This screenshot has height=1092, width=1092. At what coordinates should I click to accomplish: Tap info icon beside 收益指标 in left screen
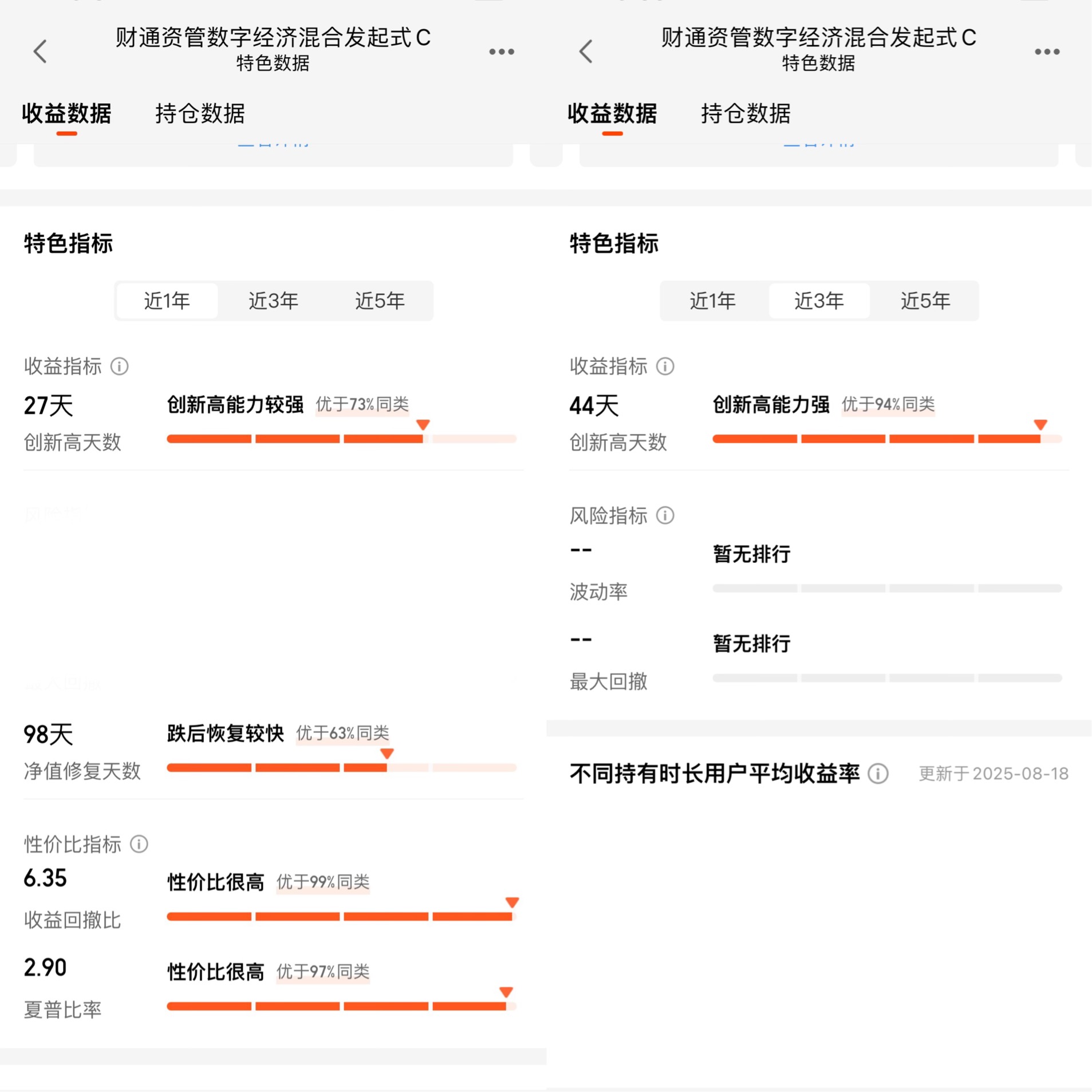point(119,366)
